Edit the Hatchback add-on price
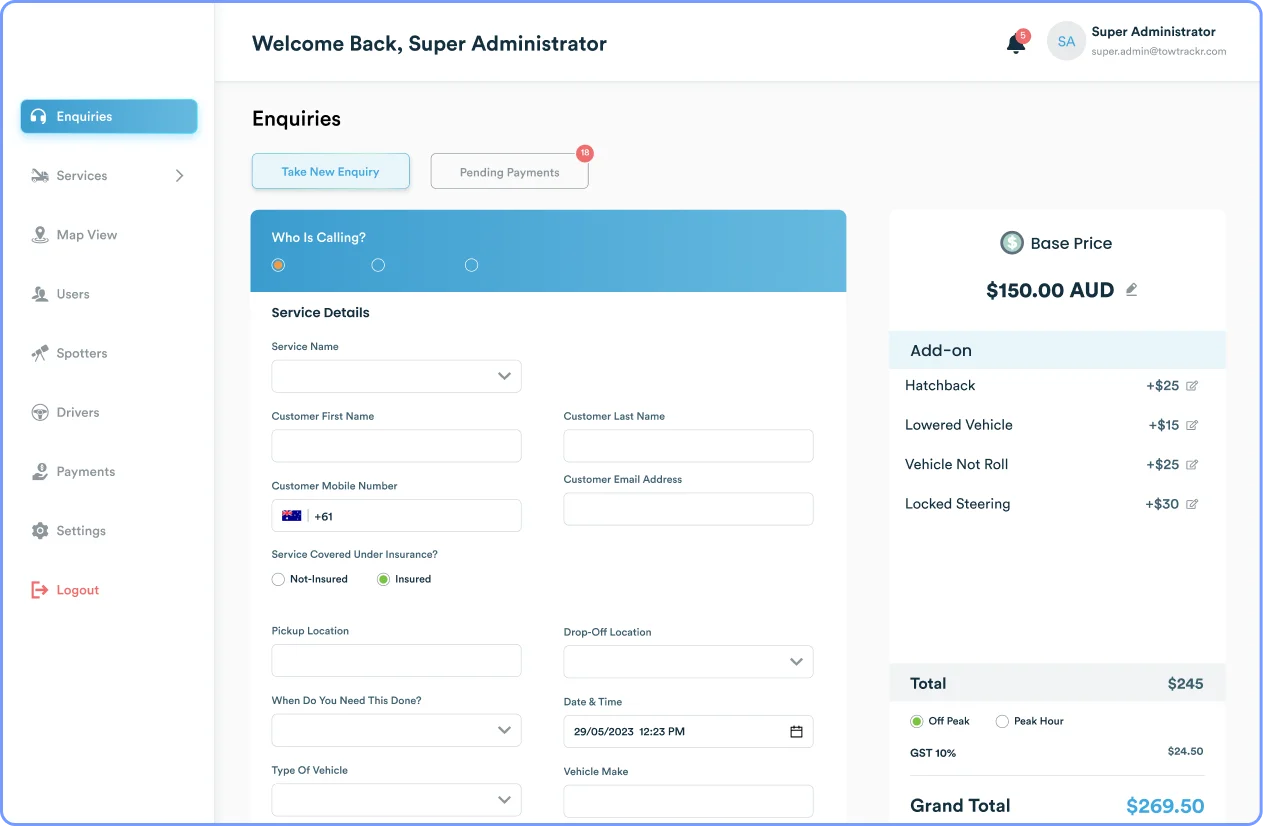Screen dimensions: 1263x826 [x=1192, y=386]
